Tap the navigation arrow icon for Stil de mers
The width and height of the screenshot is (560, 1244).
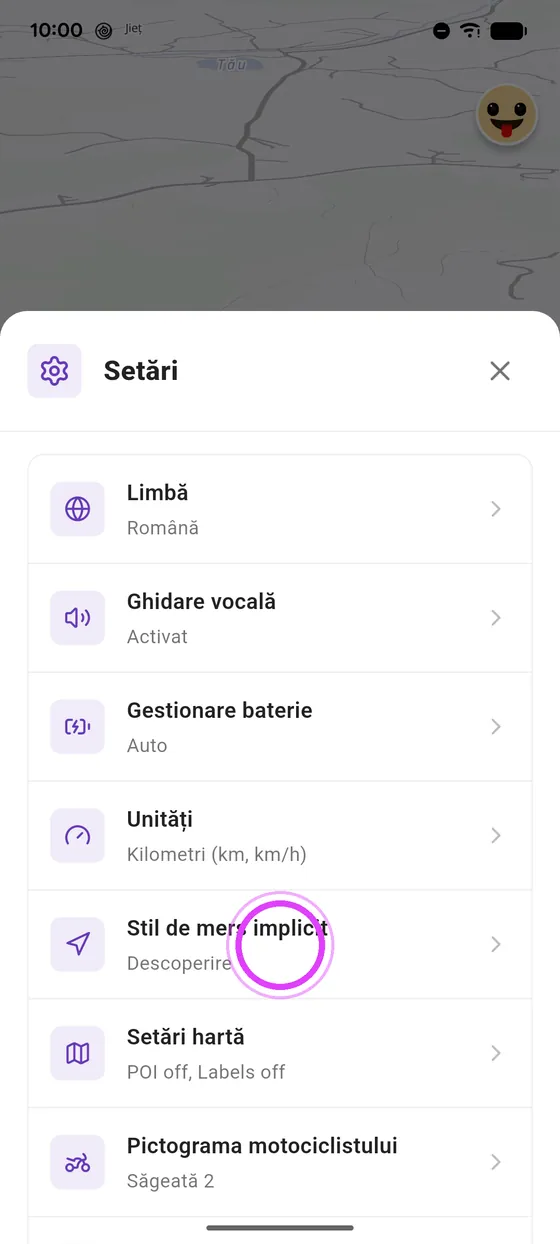(77, 945)
